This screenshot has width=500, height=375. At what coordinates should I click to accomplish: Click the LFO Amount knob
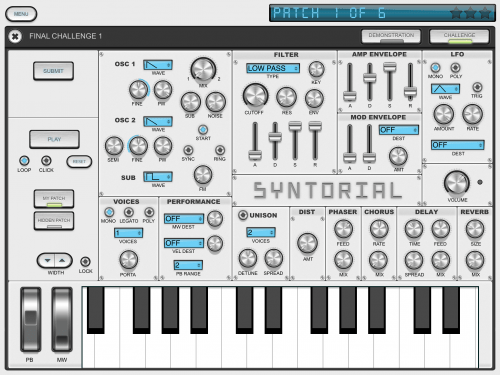click(444, 114)
